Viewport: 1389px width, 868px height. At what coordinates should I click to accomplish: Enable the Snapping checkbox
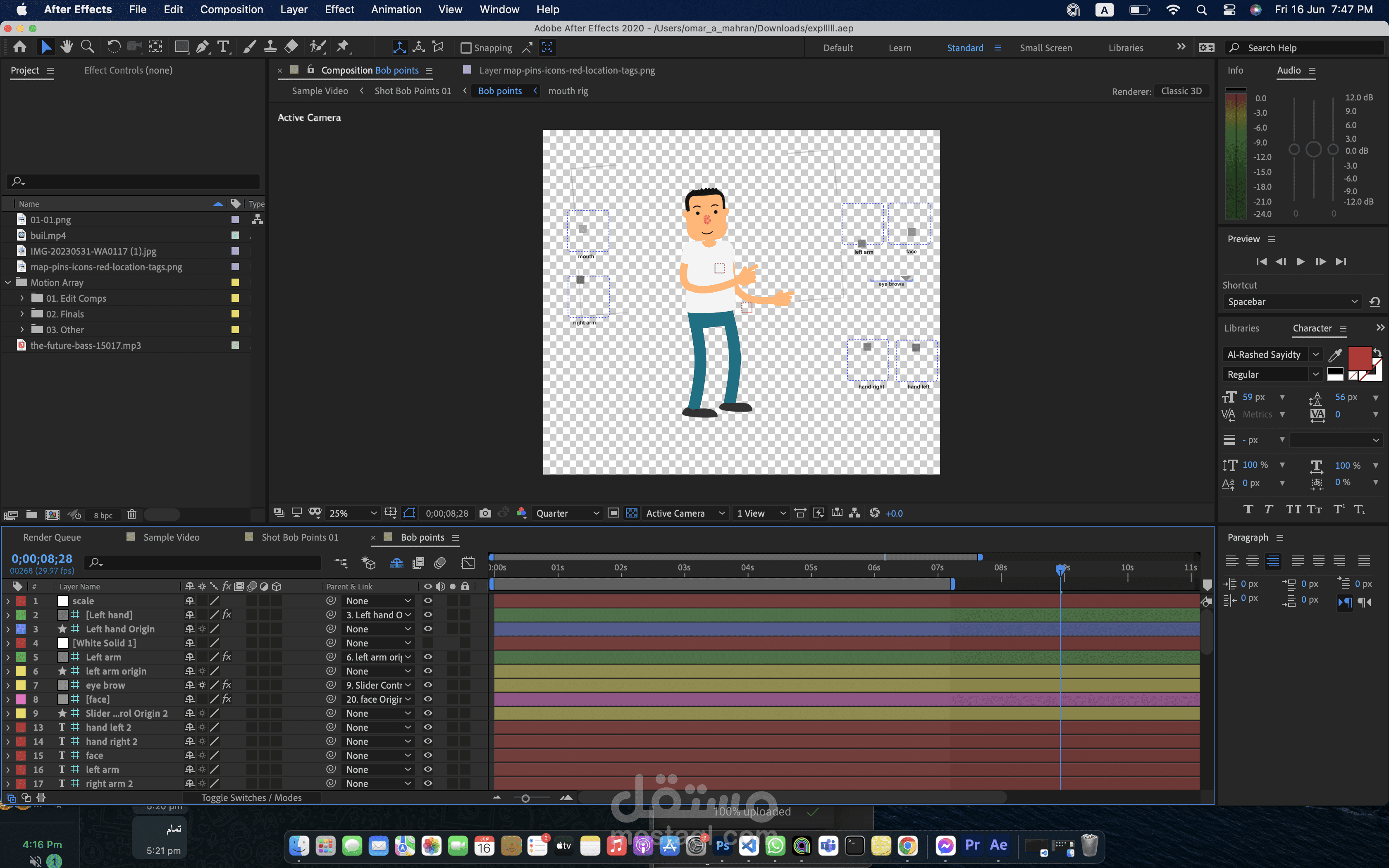pyautogui.click(x=466, y=48)
